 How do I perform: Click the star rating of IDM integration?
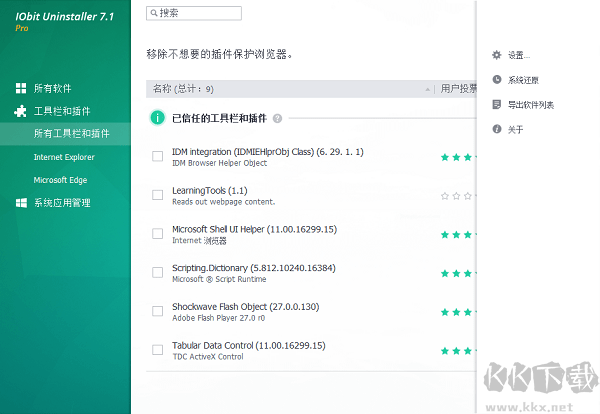coord(458,157)
